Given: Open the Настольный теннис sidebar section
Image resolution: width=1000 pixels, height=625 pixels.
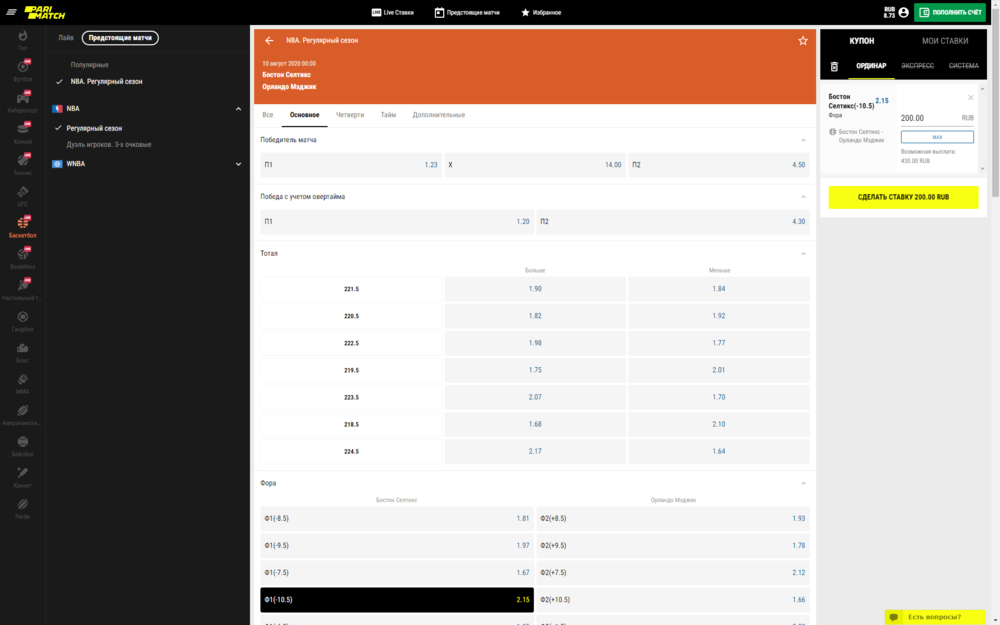Looking at the screenshot, I should pyautogui.click(x=22, y=290).
